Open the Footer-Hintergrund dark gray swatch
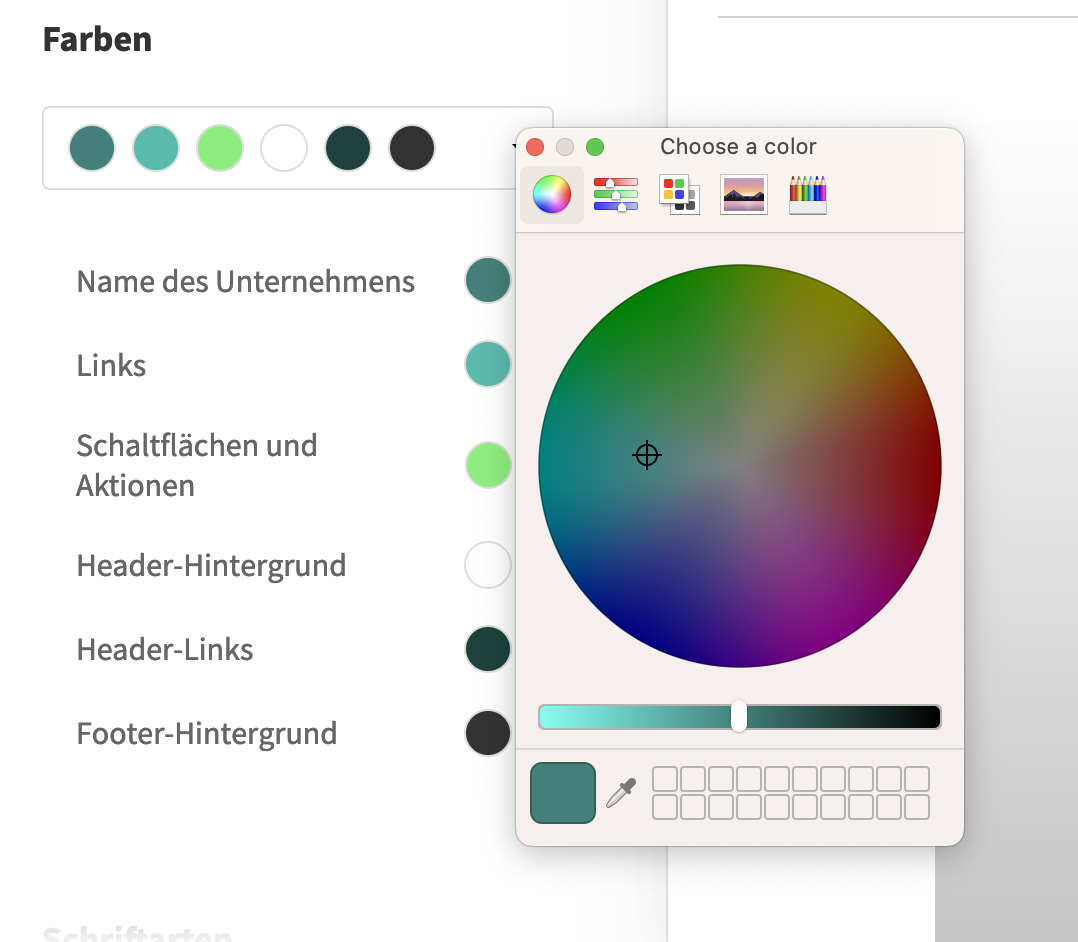 click(488, 733)
